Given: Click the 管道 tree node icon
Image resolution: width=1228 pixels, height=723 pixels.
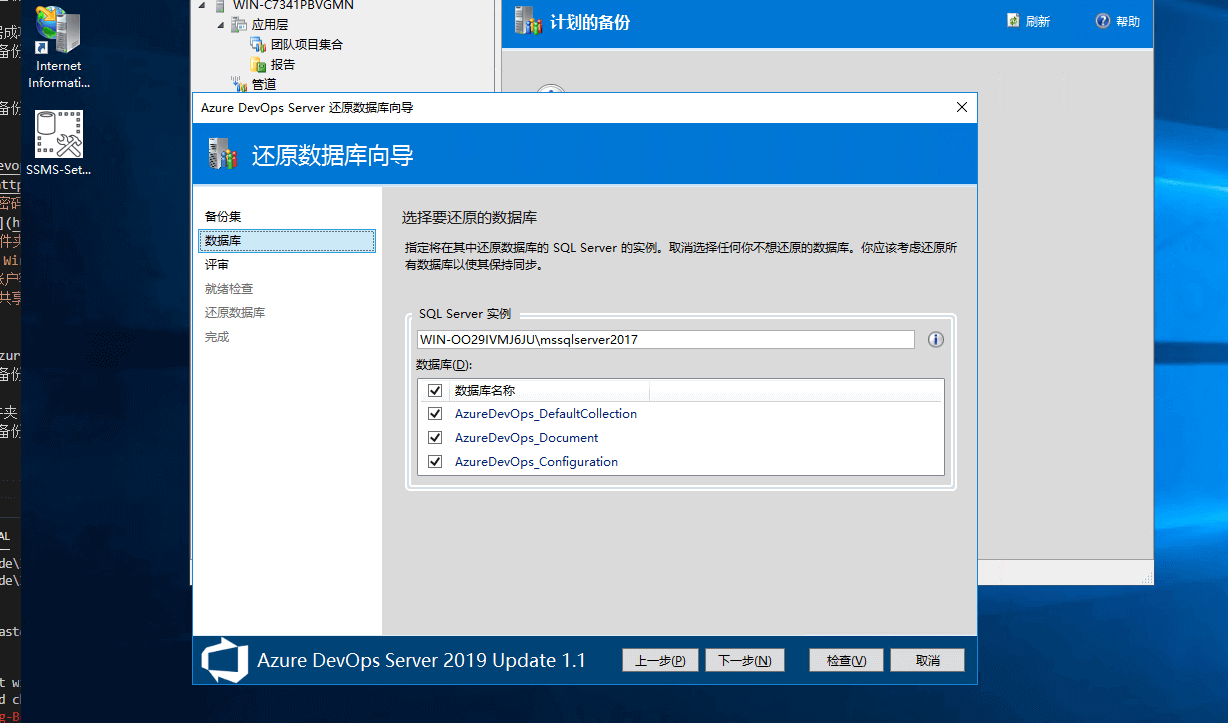Looking at the screenshot, I should pyautogui.click(x=240, y=85).
